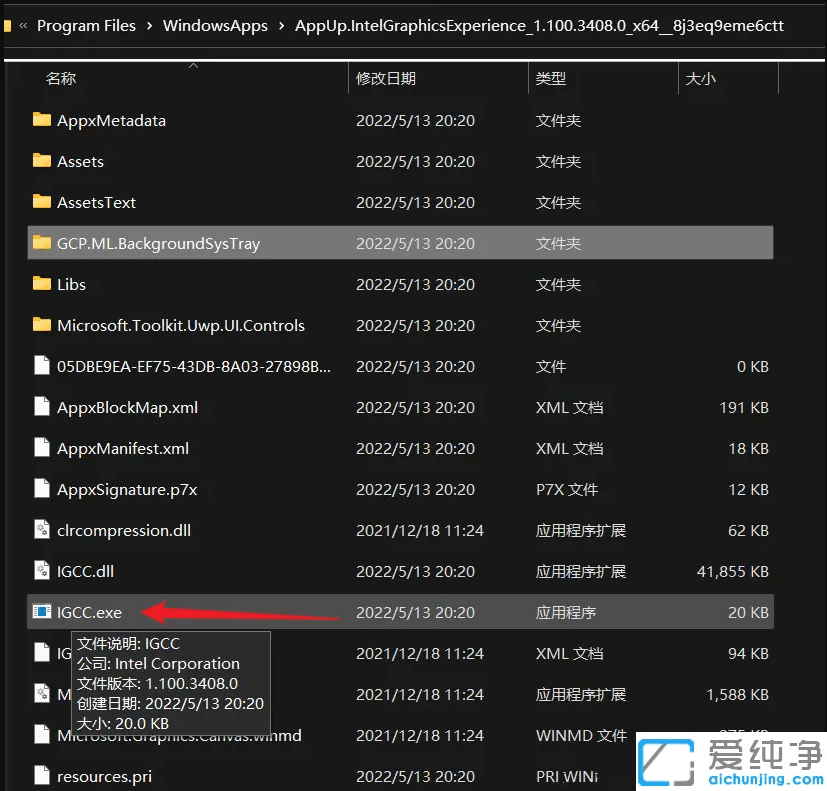Click the AppxMetadata folder icon

pos(41,120)
